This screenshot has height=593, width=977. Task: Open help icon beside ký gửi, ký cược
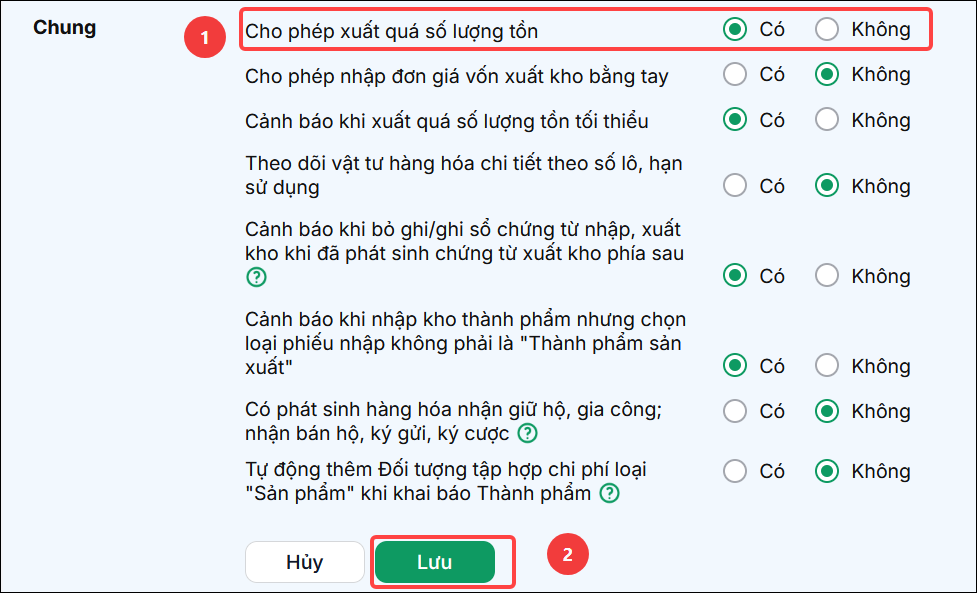pyautogui.click(x=528, y=433)
